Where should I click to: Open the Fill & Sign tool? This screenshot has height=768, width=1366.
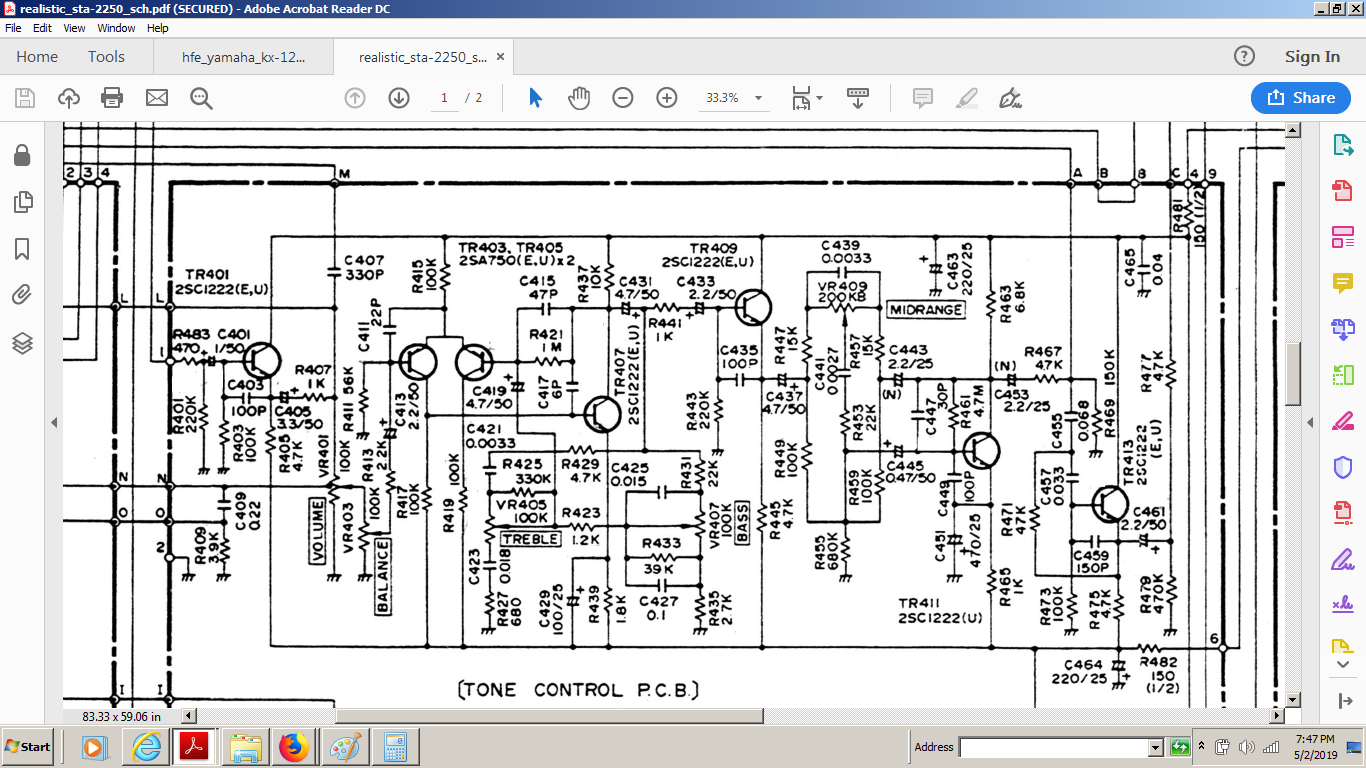(1342, 559)
